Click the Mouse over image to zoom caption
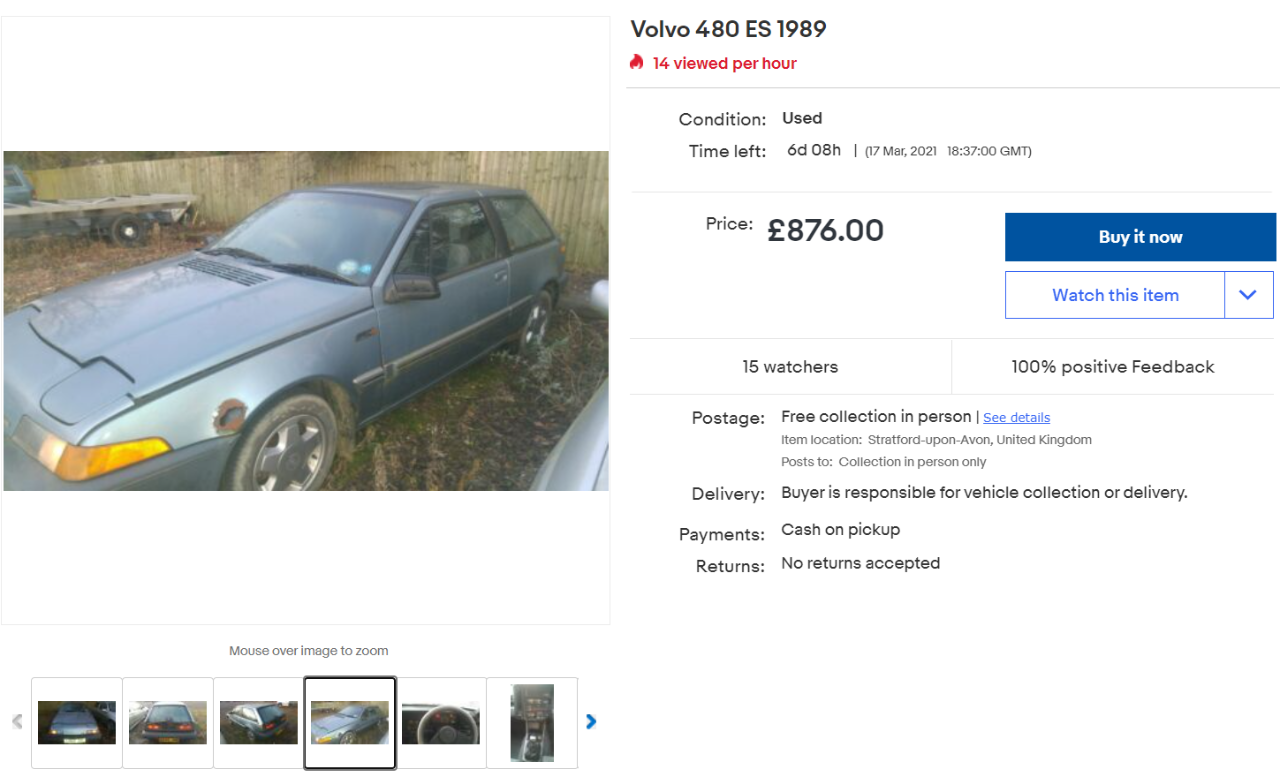1280x777 pixels. [308, 651]
